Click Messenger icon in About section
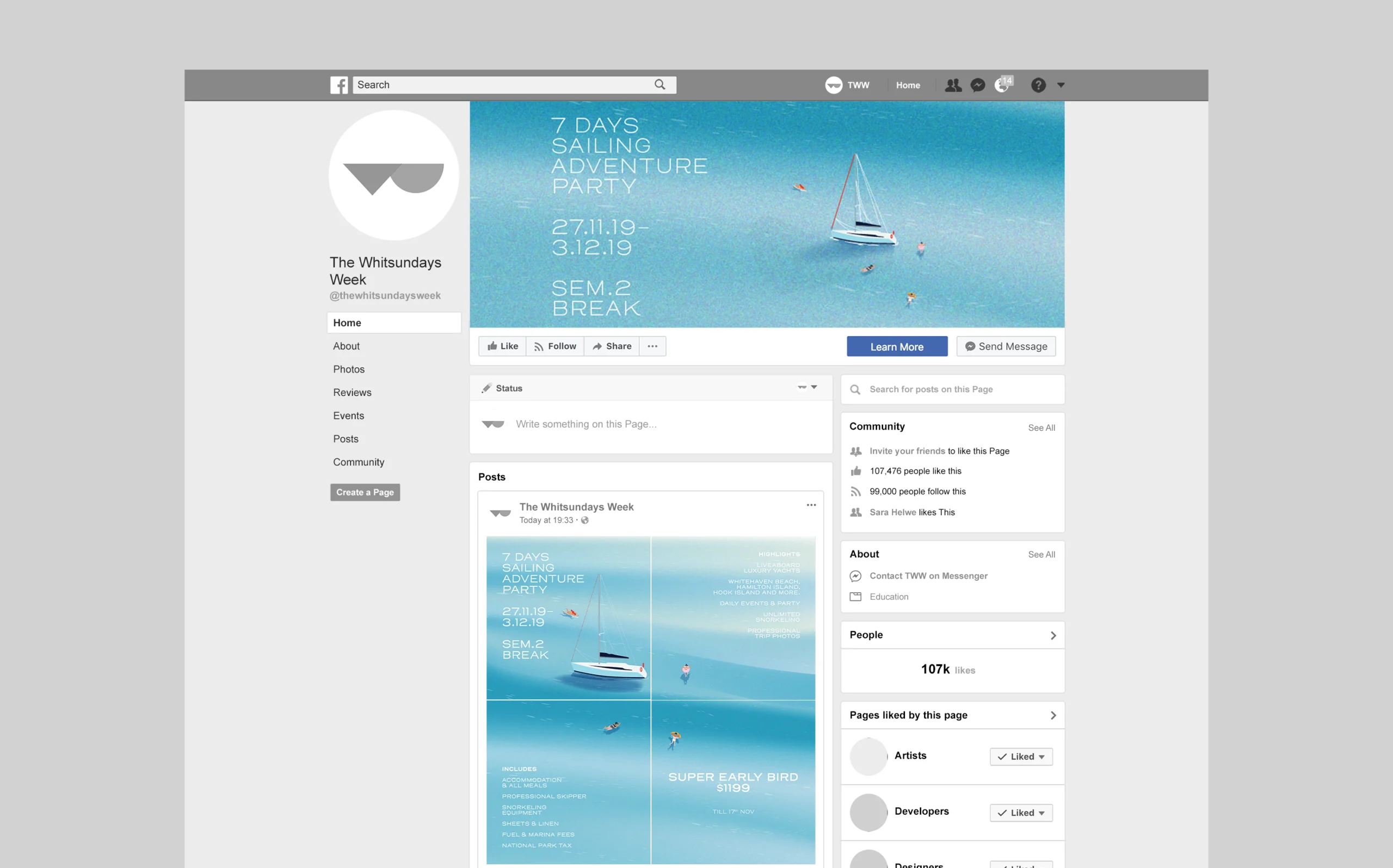This screenshot has width=1393, height=868. pos(855,576)
